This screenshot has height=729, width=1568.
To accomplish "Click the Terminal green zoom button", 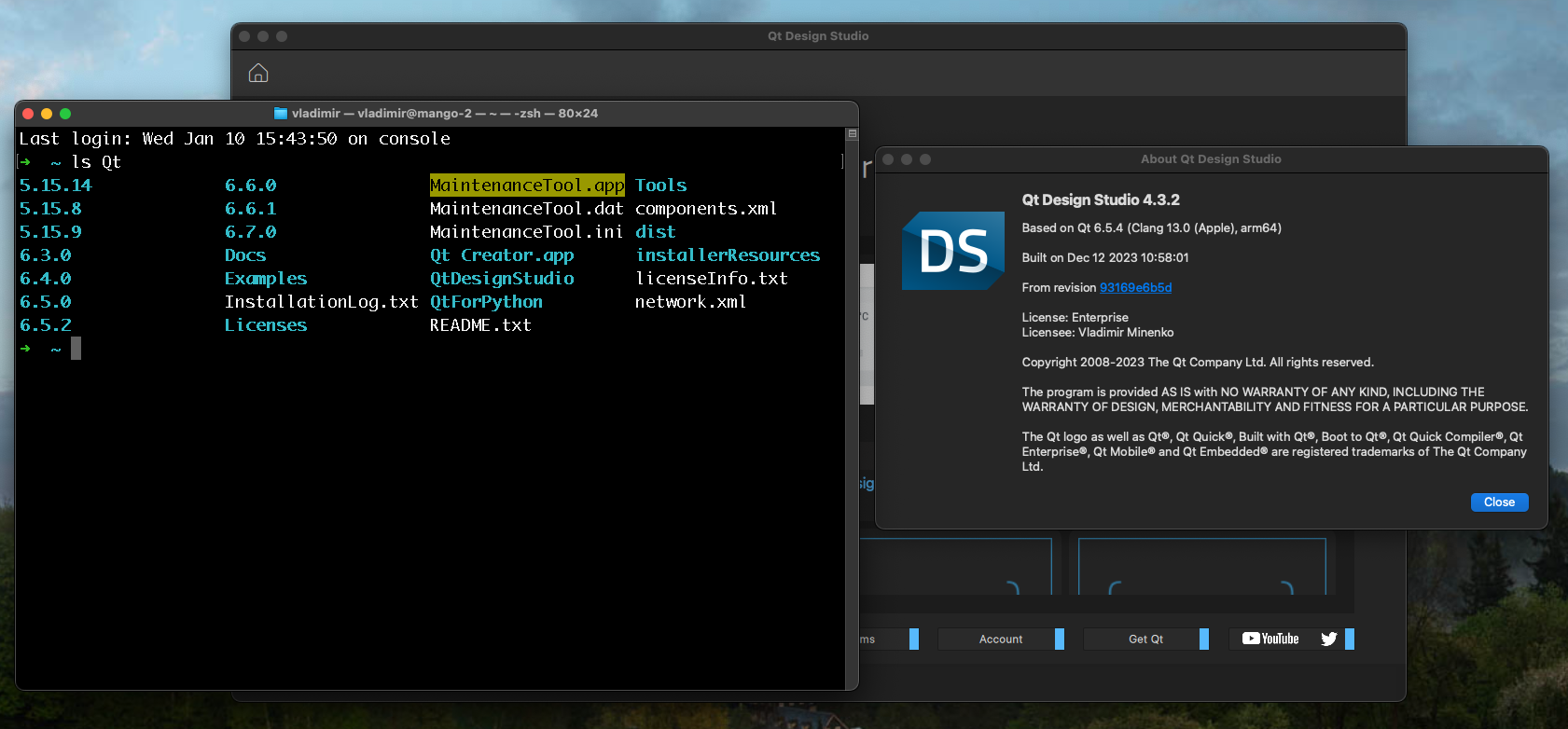I will 65,114.
